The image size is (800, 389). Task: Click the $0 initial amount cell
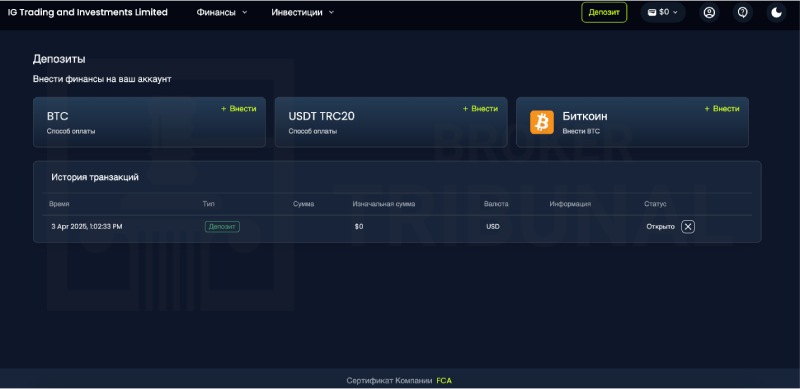(359, 227)
